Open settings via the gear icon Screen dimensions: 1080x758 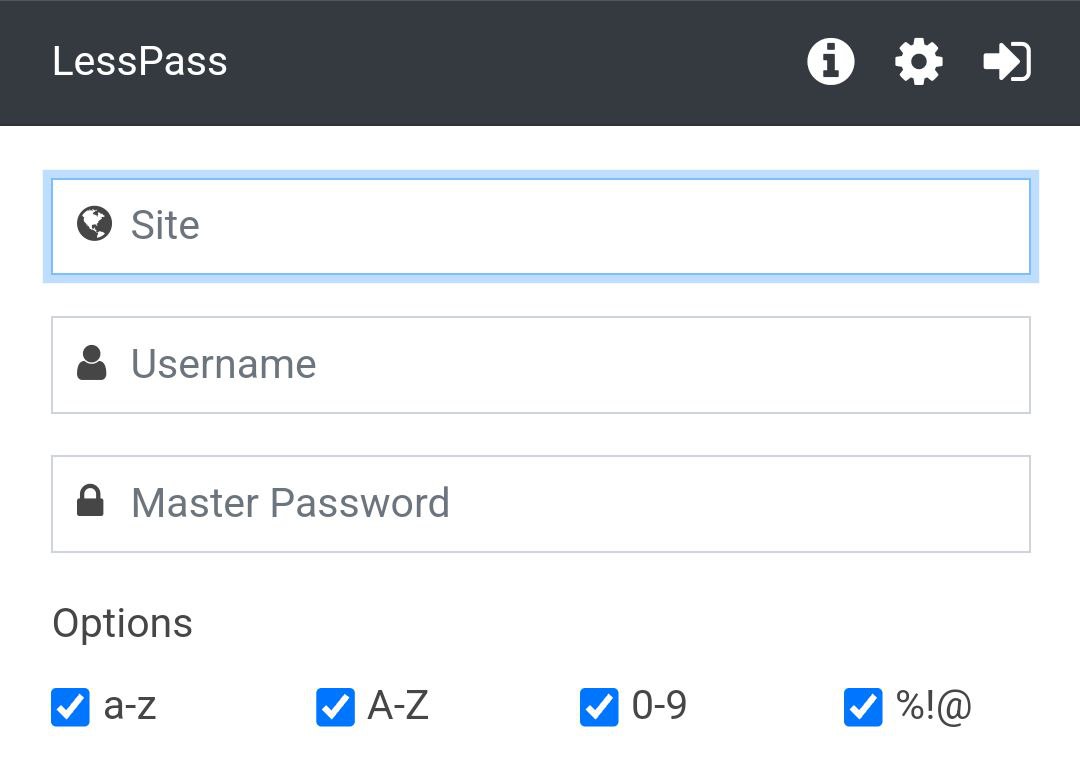click(919, 62)
